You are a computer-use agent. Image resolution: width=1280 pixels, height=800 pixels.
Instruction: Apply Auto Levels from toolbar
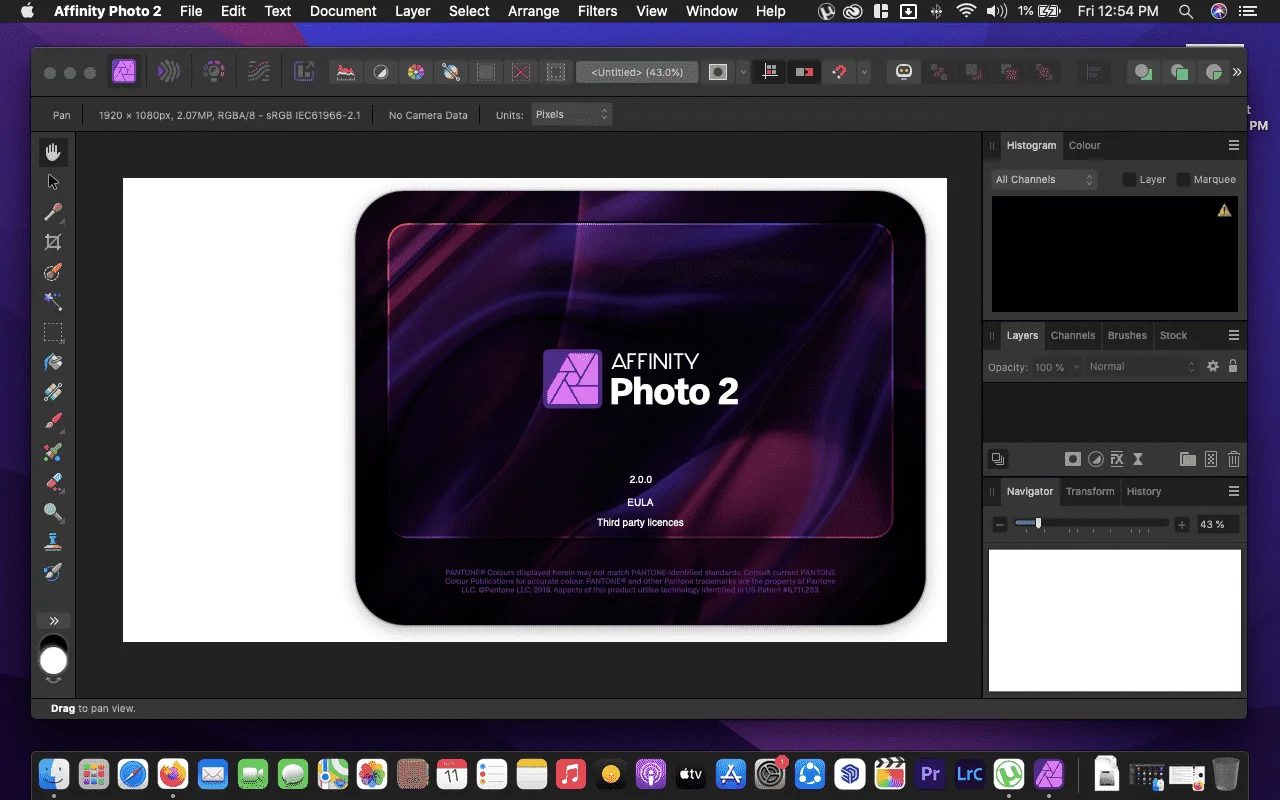pos(345,72)
